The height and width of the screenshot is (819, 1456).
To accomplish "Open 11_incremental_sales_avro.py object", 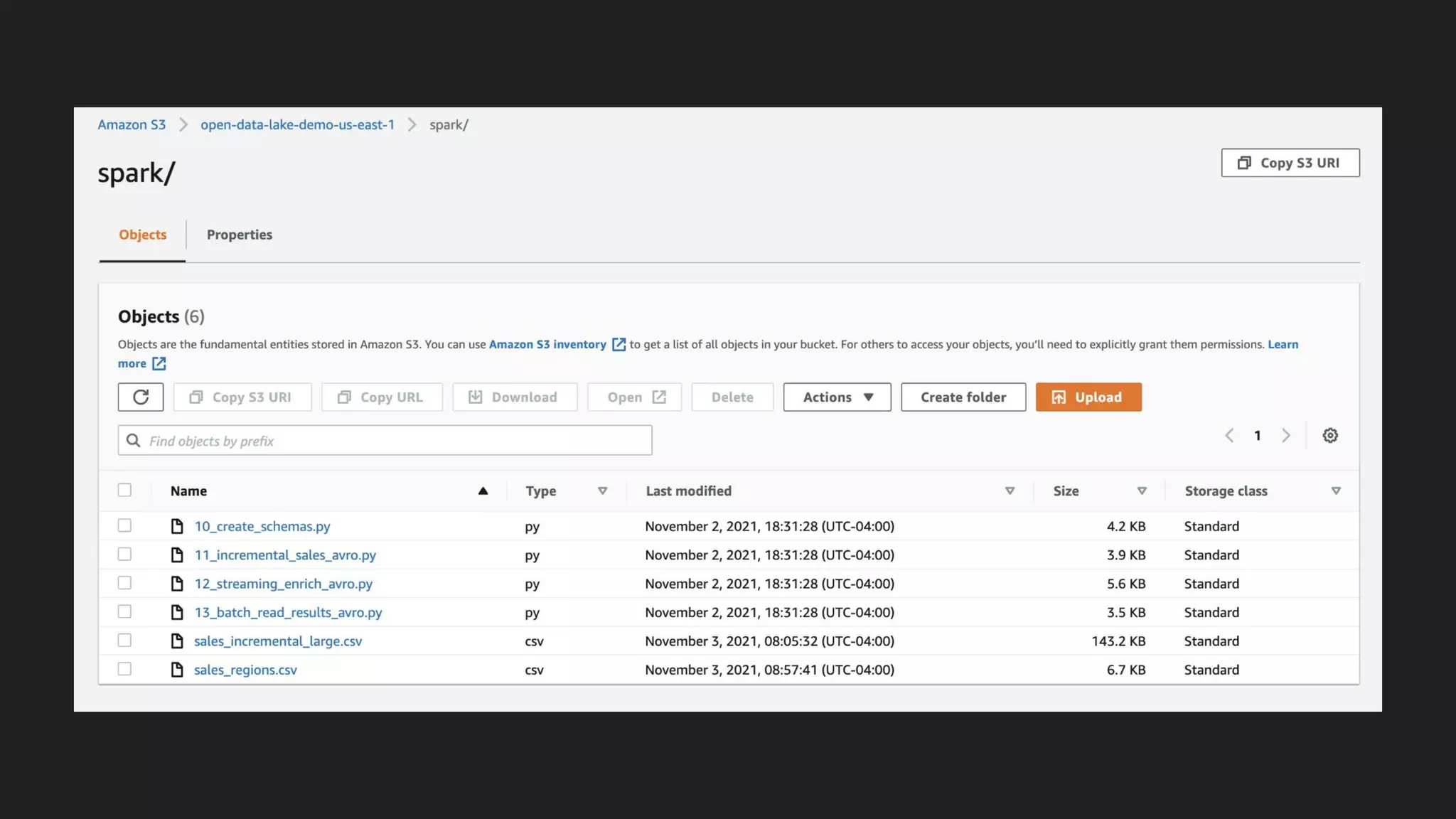I will tap(285, 555).
